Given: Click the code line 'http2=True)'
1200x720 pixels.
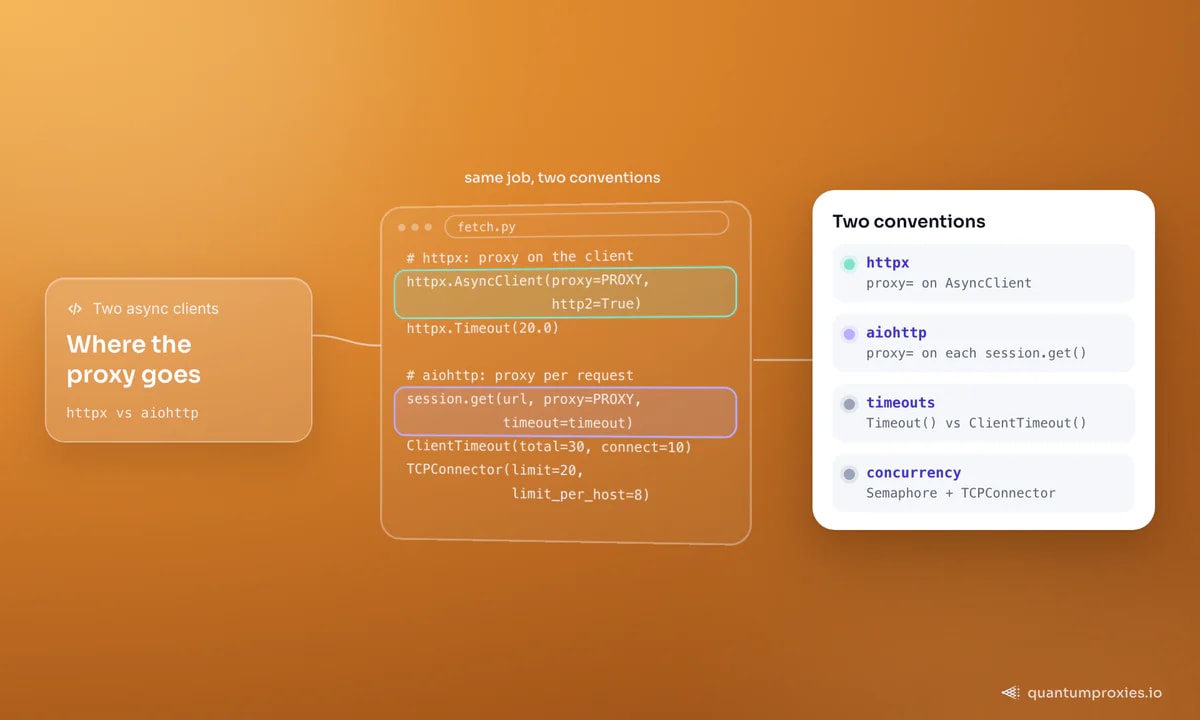Looking at the screenshot, I should click(596, 304).
